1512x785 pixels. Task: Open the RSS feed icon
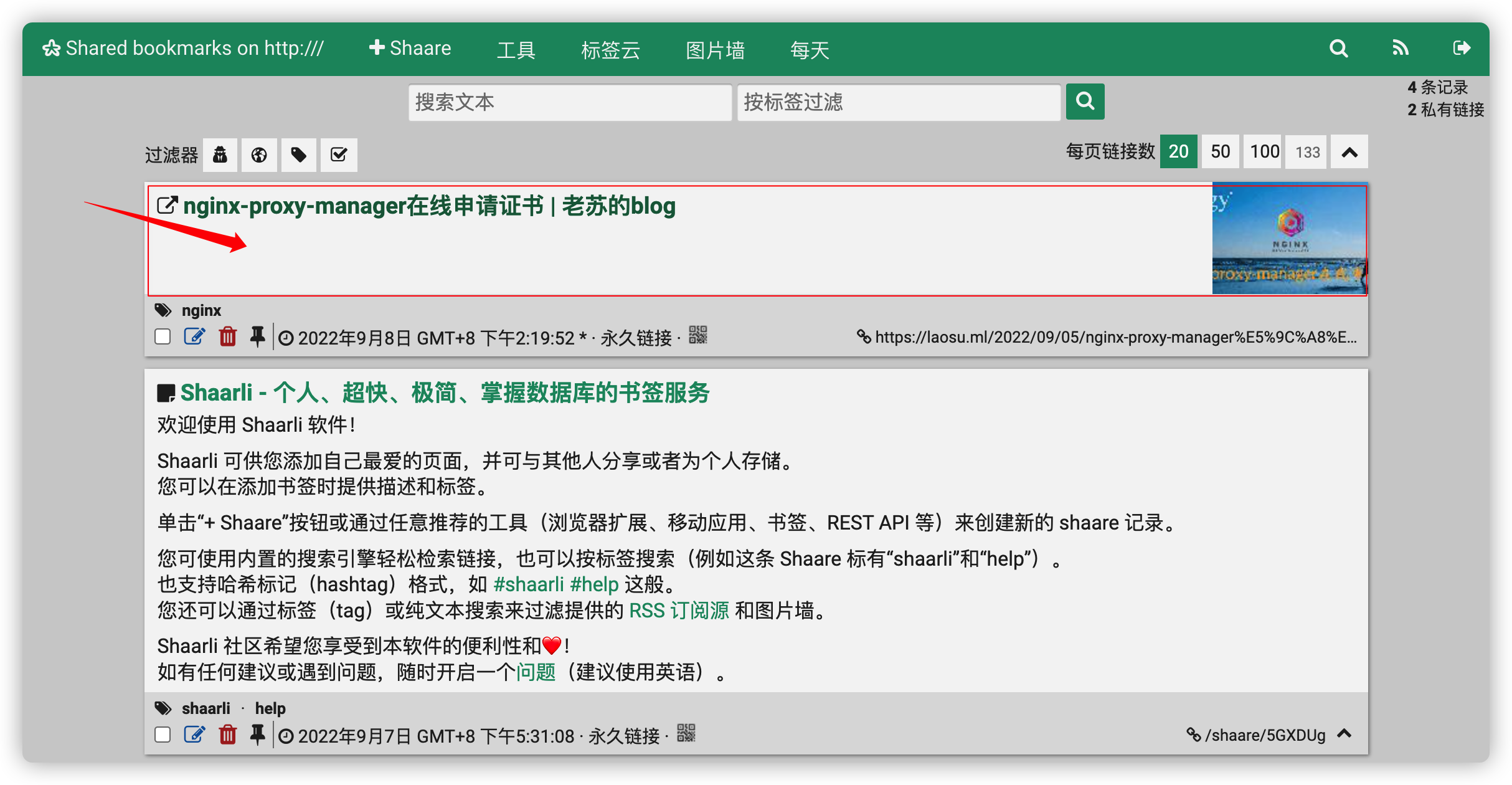1401,49
